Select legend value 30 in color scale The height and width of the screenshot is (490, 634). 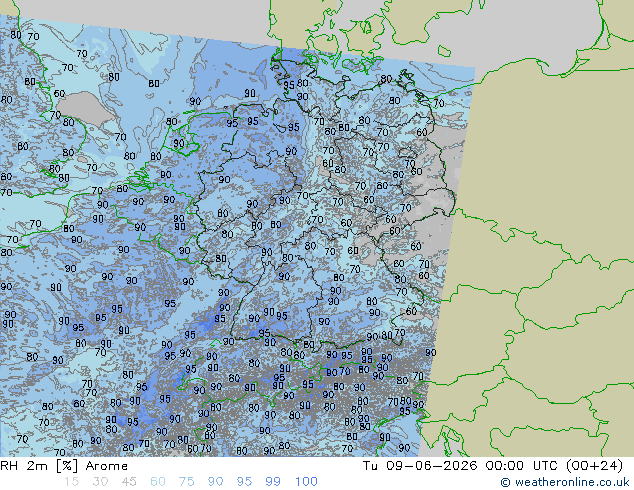[x=100, y=482]
